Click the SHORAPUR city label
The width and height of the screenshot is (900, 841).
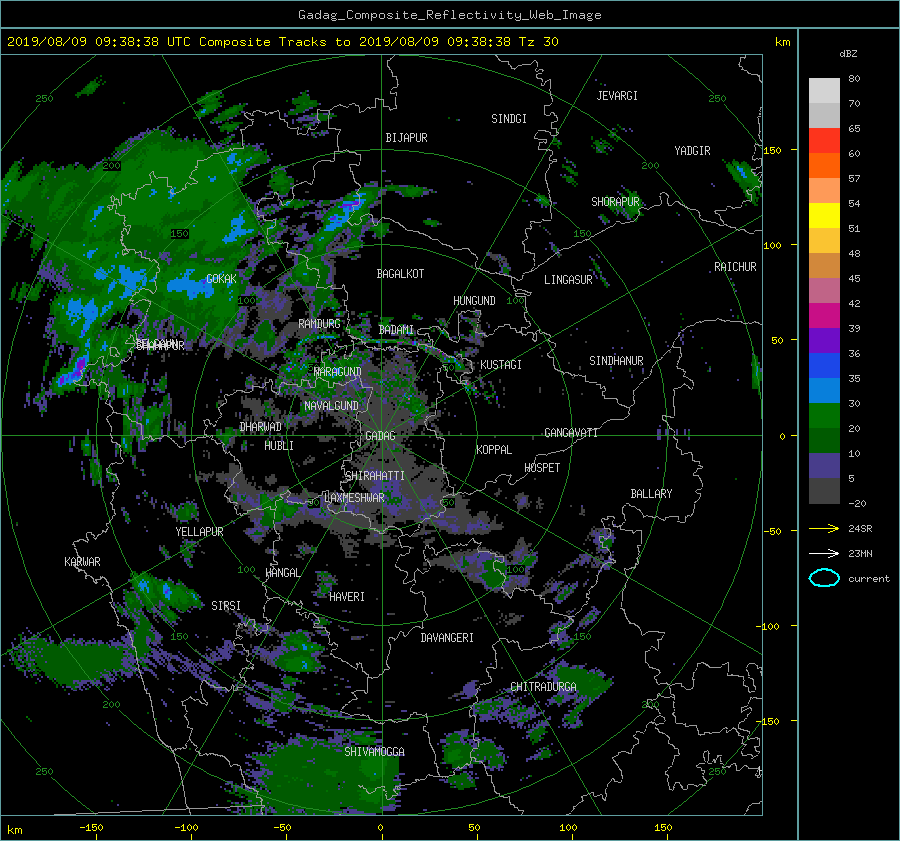pos(615,202)
